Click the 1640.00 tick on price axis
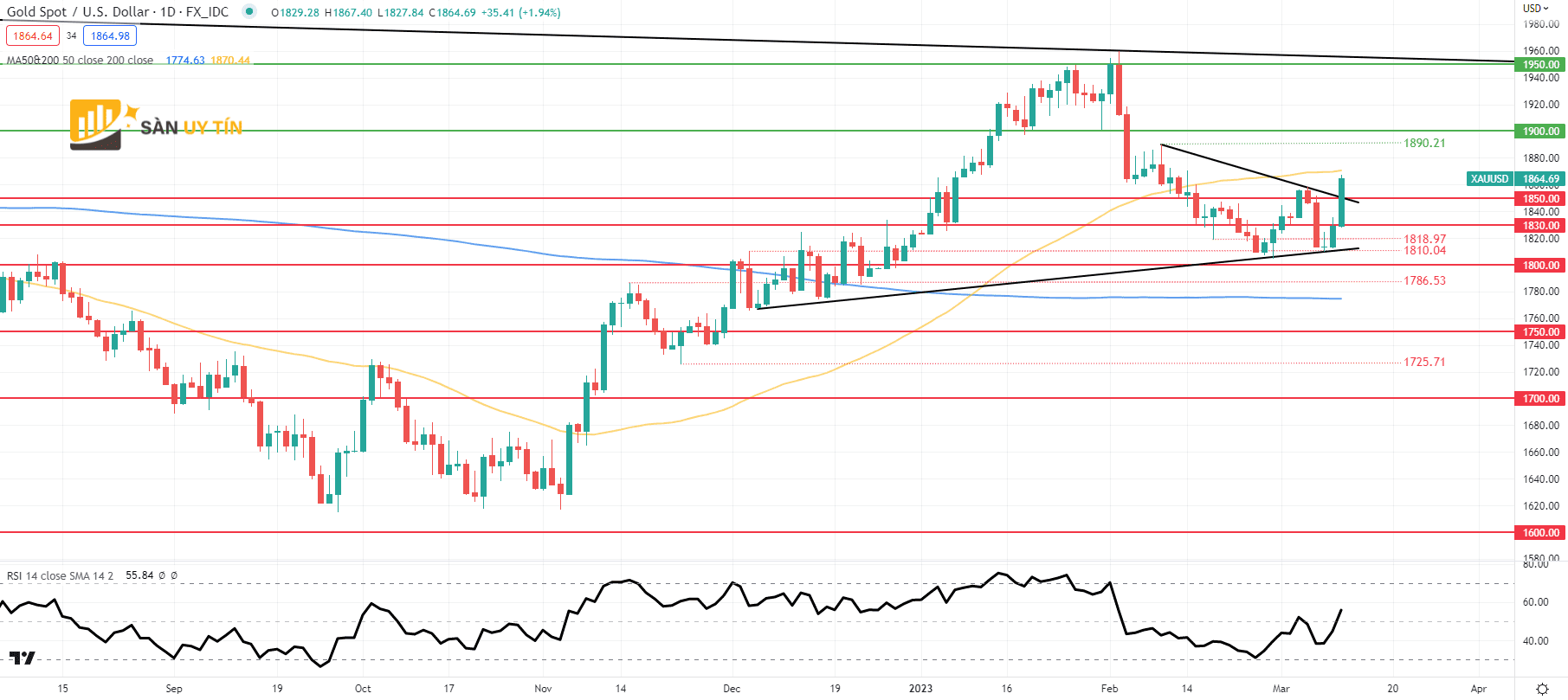The width and height of the screenshot is (1568, 700). click(x=1541, y=479)
